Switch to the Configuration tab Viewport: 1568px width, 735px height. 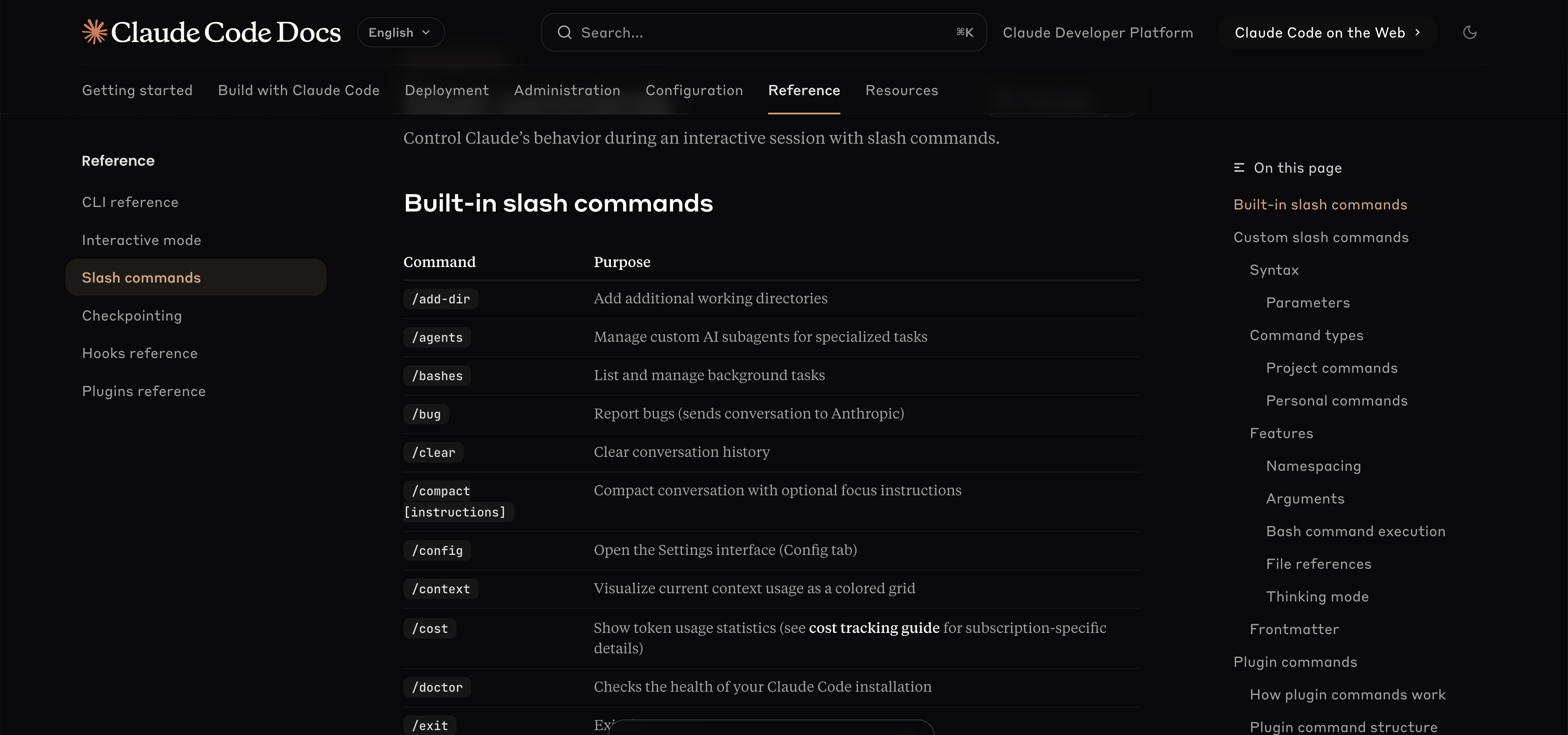(694, 90)
